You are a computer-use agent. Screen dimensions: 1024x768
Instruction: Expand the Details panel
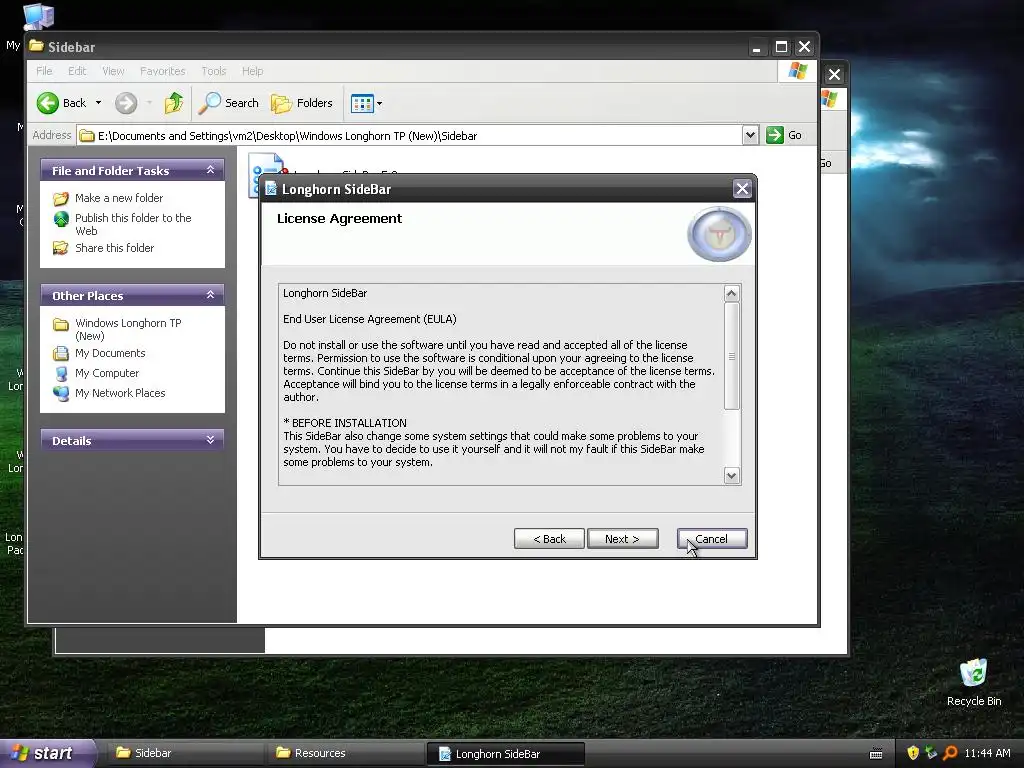pos(210,440)
